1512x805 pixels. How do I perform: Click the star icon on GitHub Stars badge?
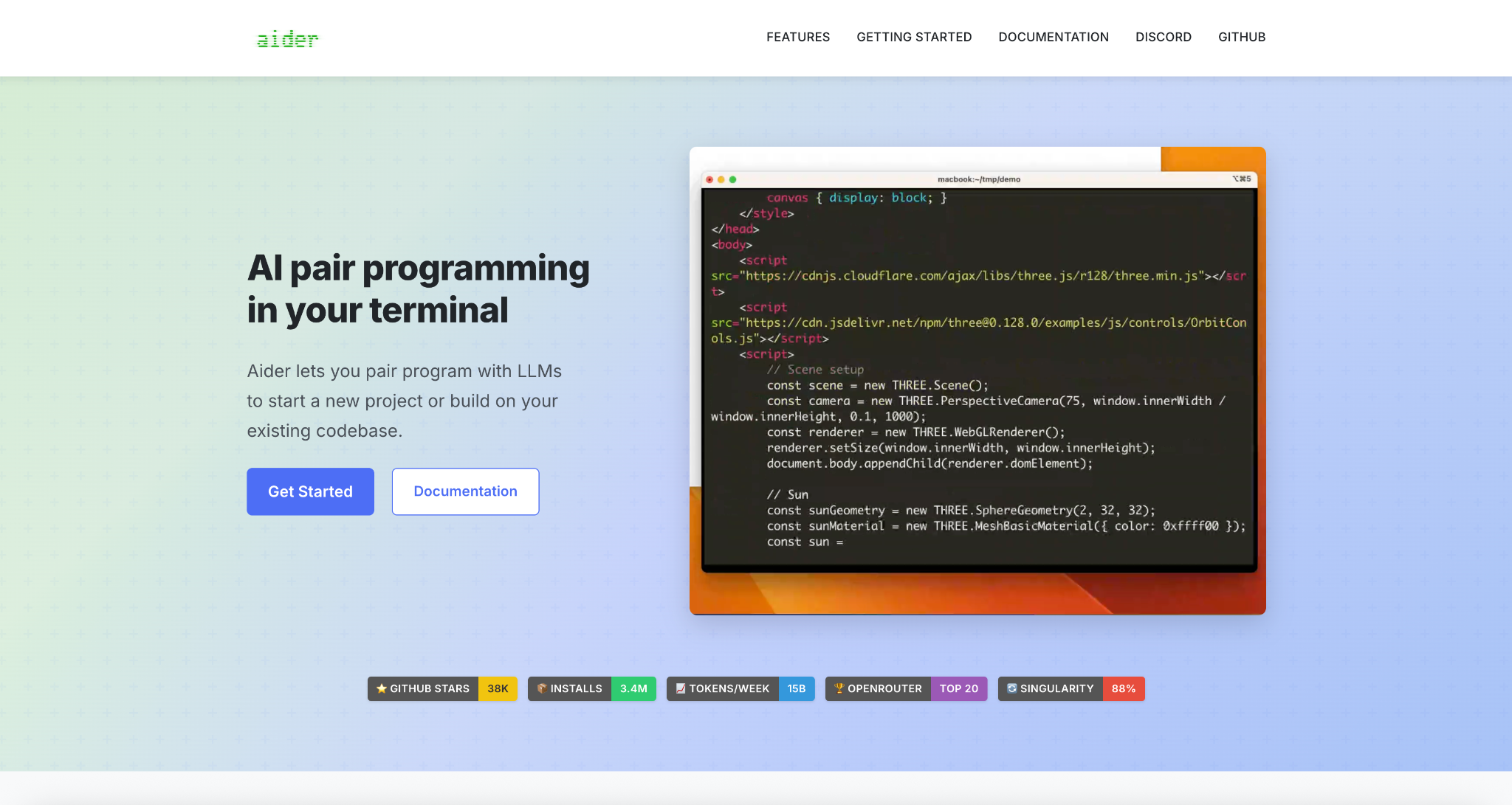click(x=381, y=688)
